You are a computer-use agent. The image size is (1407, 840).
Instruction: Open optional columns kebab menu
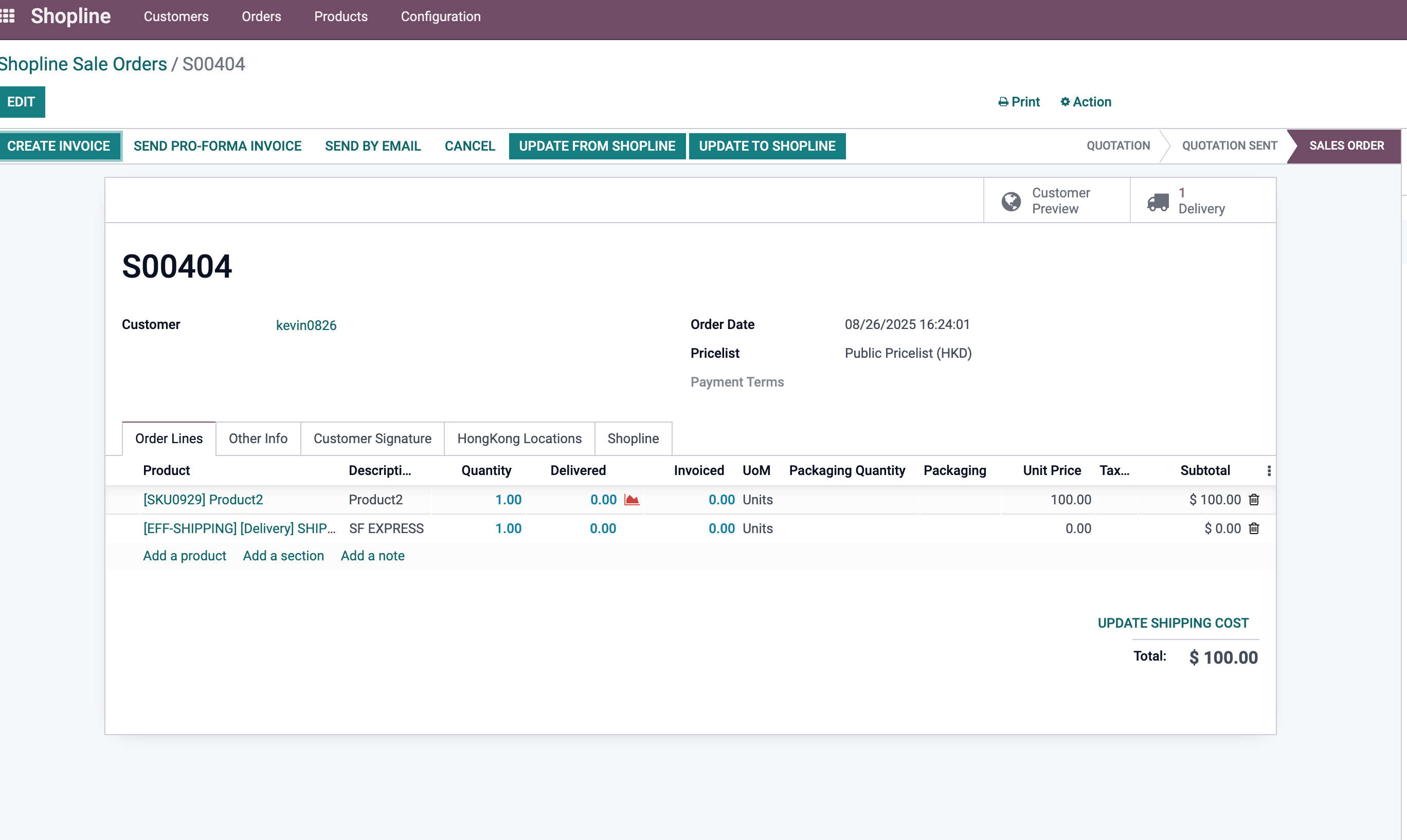pyautogui.click(x=1269, y=470)
